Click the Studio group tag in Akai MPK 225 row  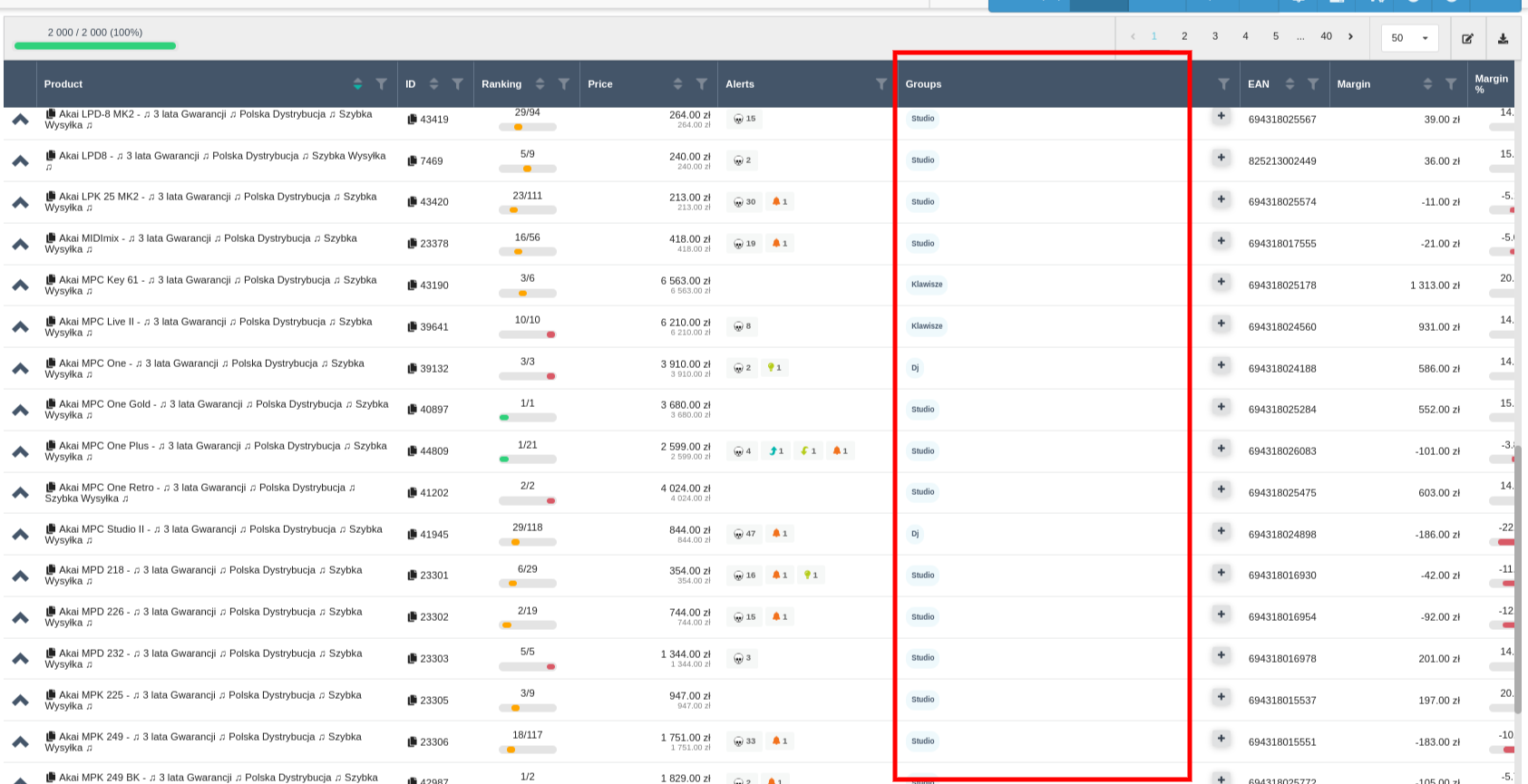pos(923,700)
